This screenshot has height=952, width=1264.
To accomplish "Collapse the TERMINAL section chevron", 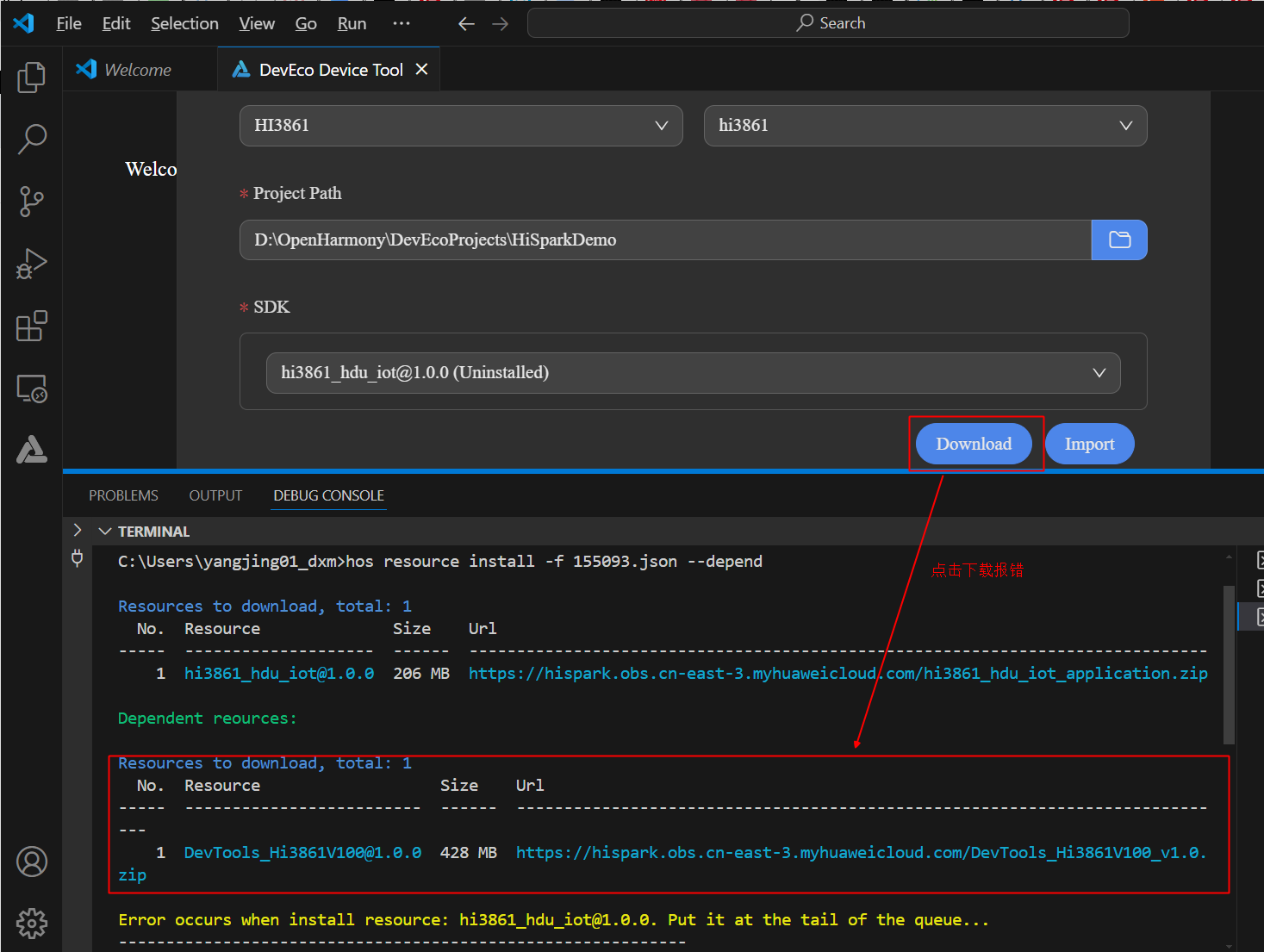I will pos(105,532).
